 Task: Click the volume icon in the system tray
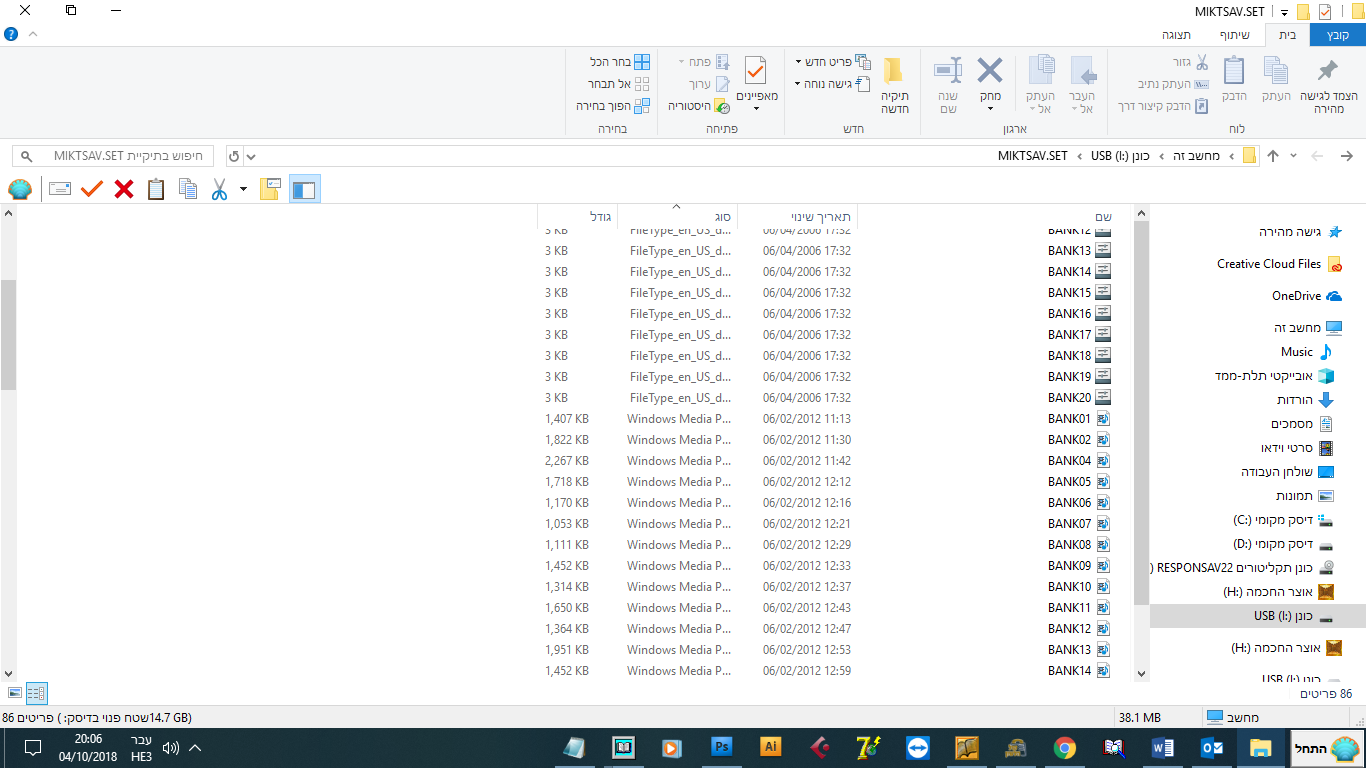pyautogui.click(x=170, y=747)
